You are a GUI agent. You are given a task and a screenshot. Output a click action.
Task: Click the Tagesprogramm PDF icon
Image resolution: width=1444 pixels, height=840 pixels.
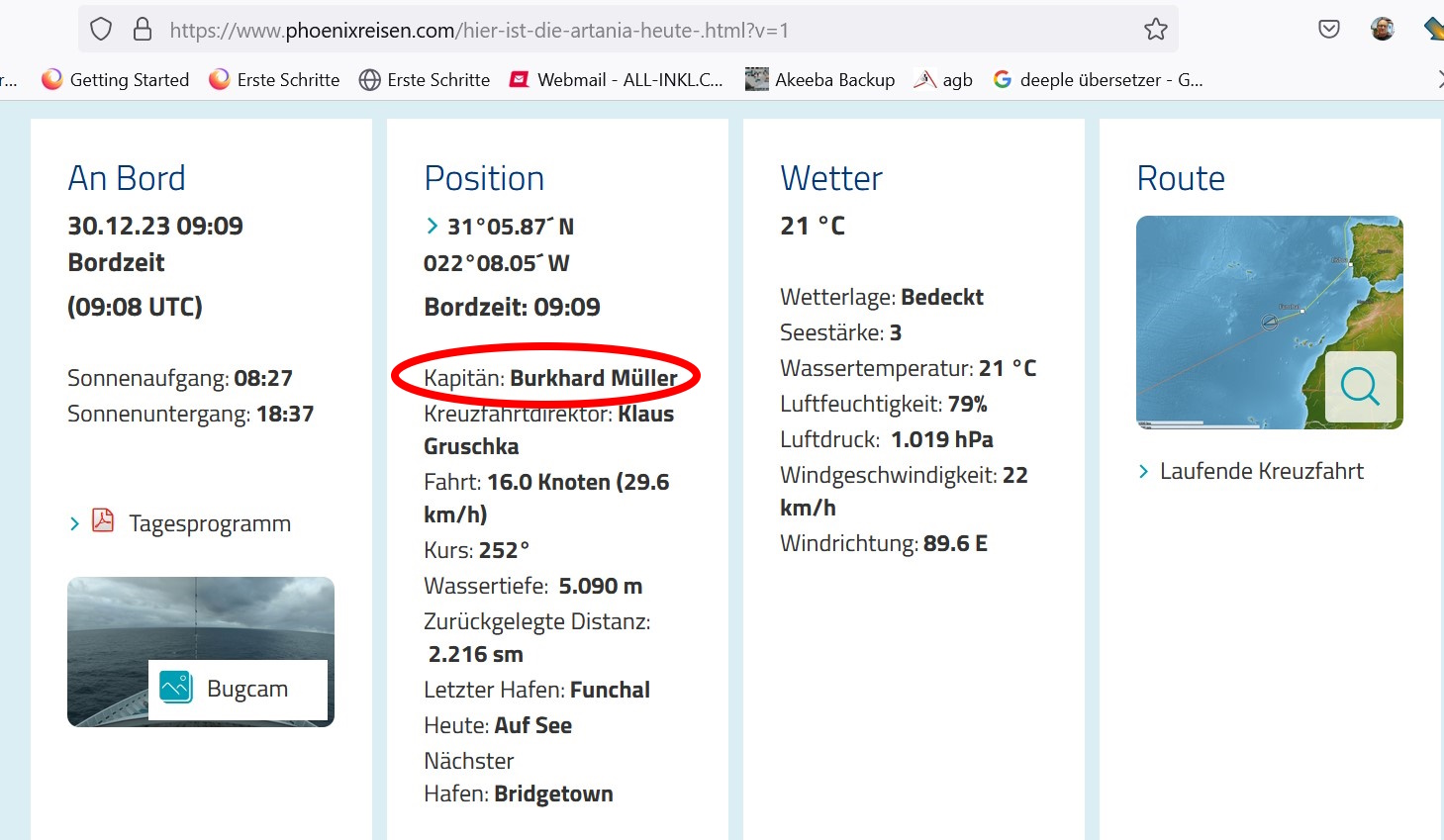pyautogui.click(x=103, y=520)
